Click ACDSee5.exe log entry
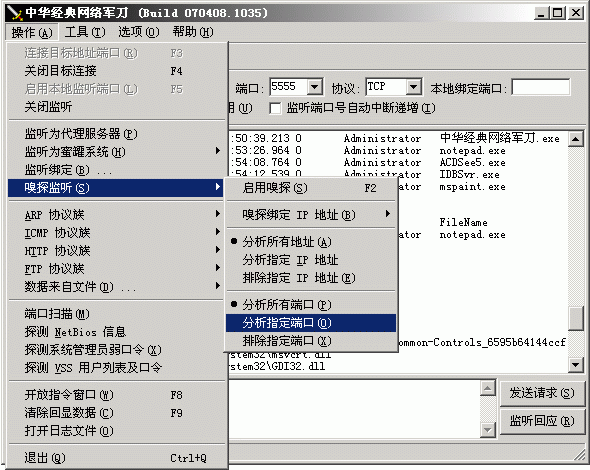Screen dimensions: 590x470 (x=473, y=163)
